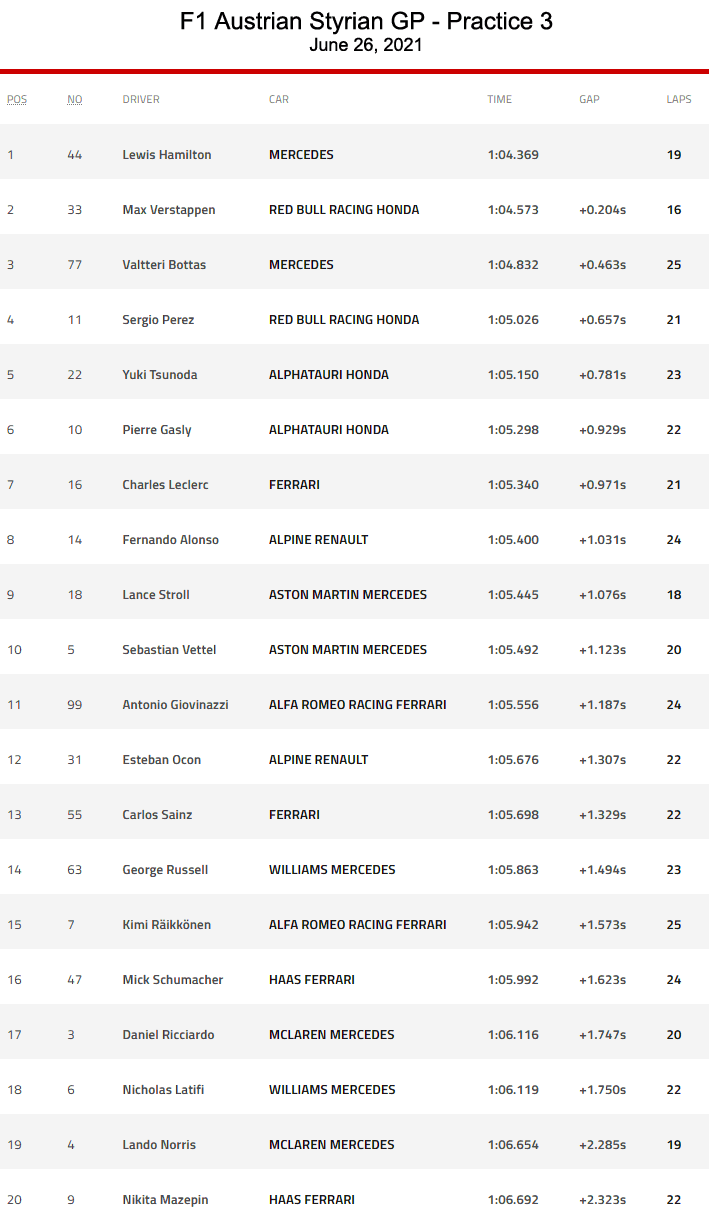Select driver Lewis Hamilton
The height and width of the screenshot is (1217, 709).
coord(167,155)
